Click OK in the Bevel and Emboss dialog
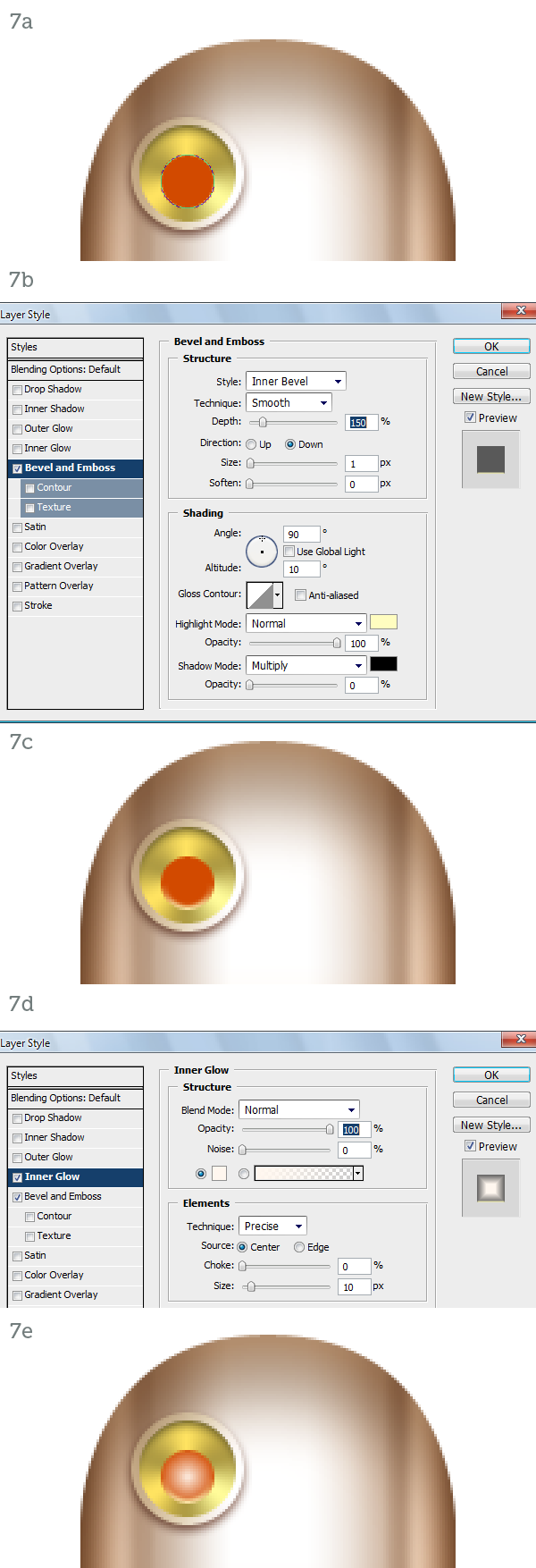 pyautogui.click(x=491, y=346)
